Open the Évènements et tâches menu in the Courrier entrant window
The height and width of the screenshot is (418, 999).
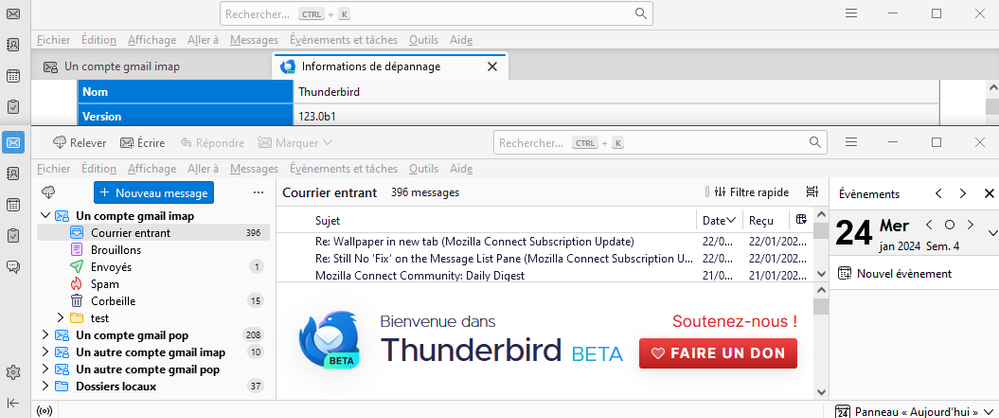click(x=343, y=169)
